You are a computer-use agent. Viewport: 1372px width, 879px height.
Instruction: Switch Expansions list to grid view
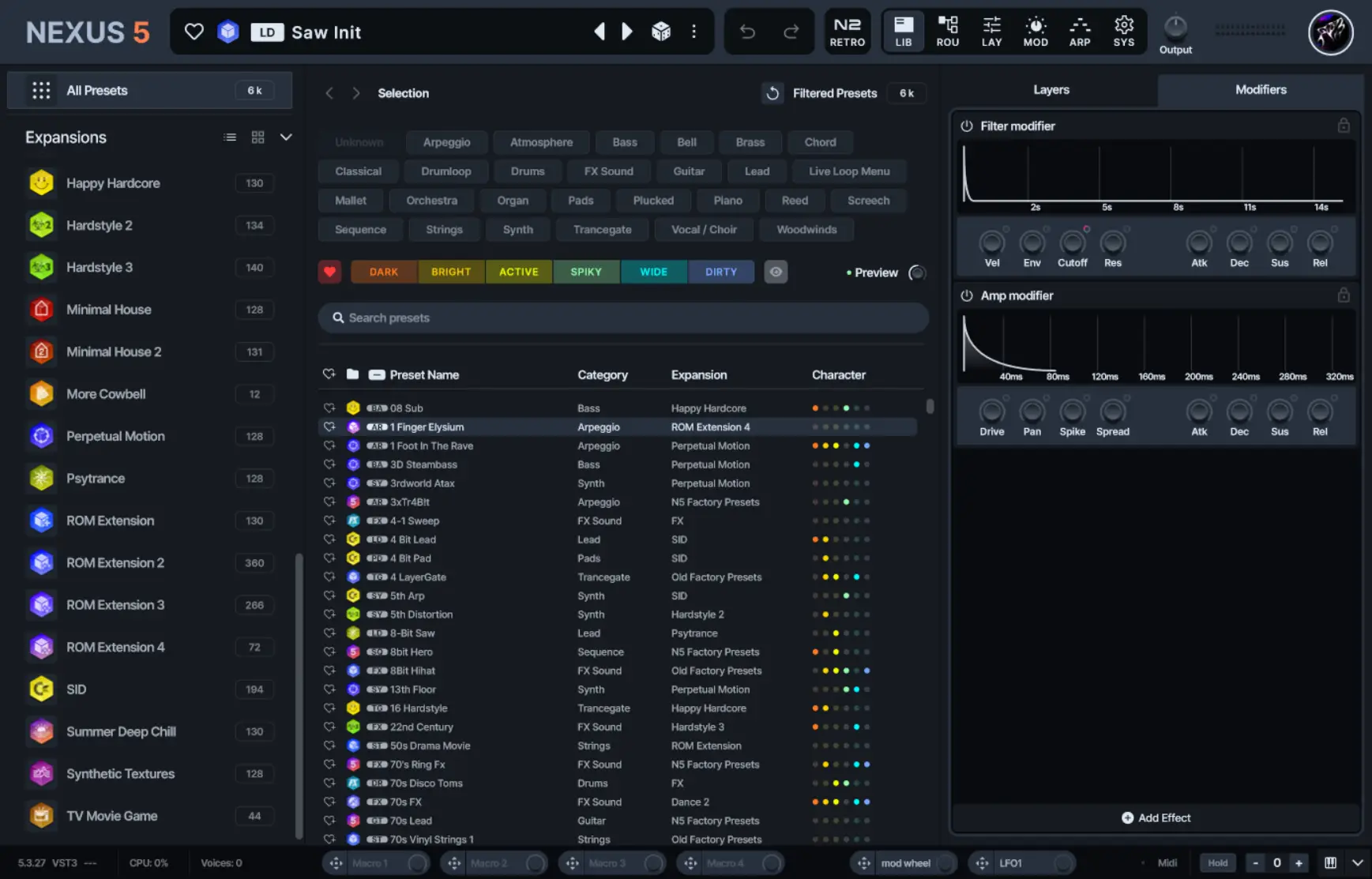click(x=257, y=137)
